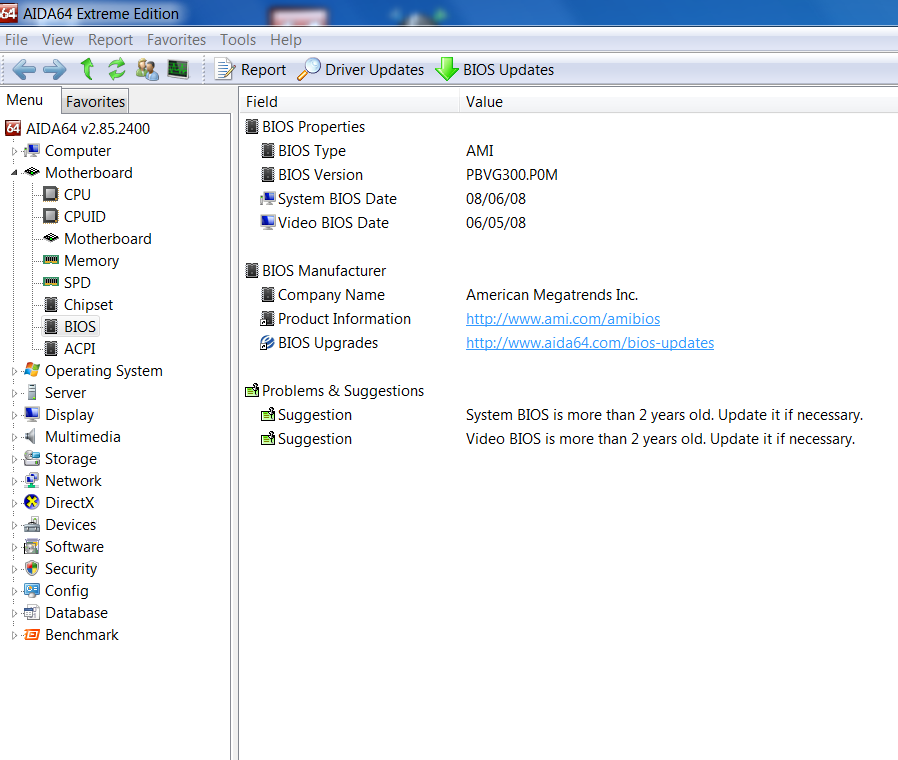Open the ami.com/amibios product link
Viewport: 898px width, 760px height.
563,318
